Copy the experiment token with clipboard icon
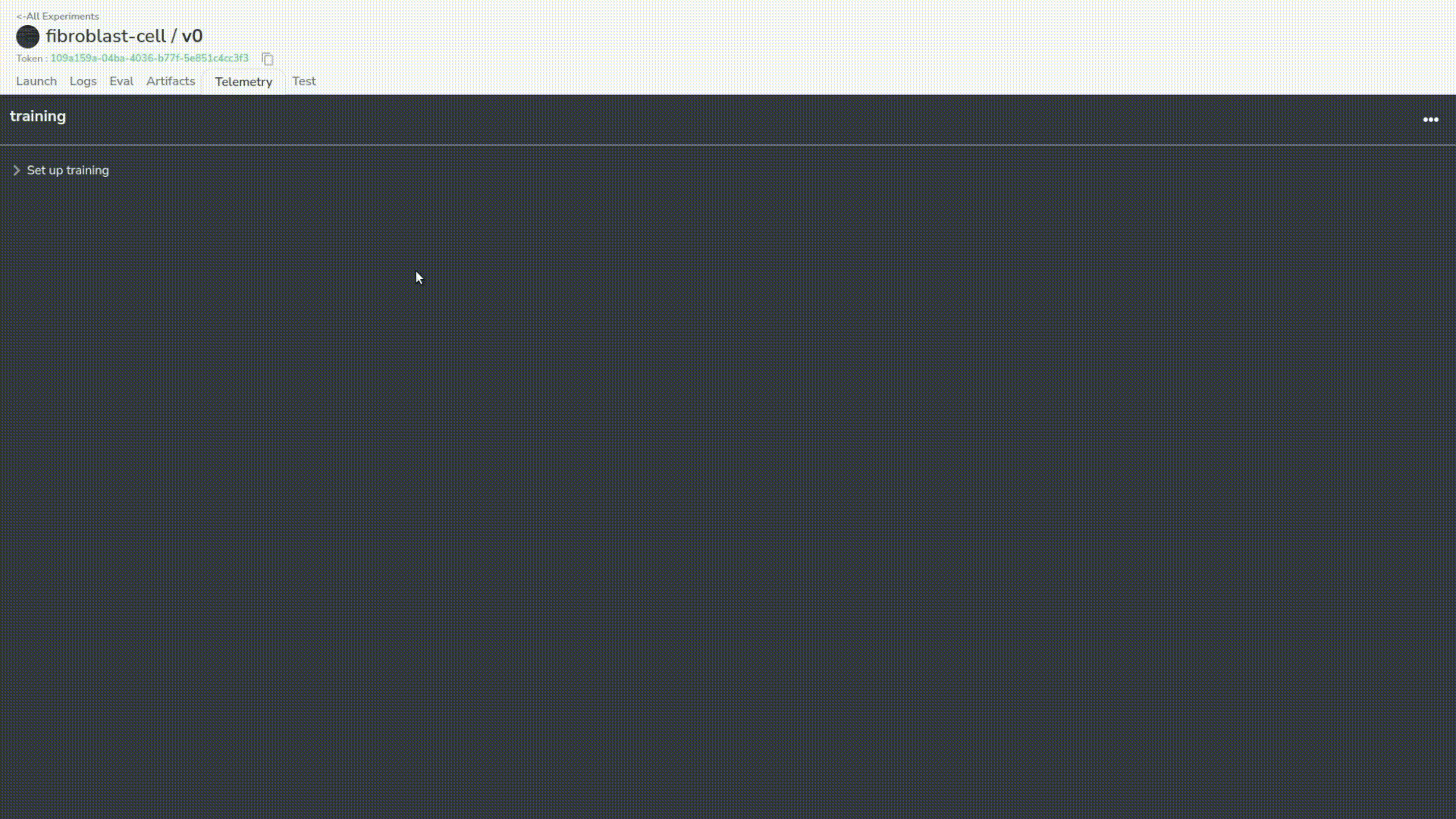Image resolution: width=1456 pixels, height=819 pixels. [x=268, y=58]
